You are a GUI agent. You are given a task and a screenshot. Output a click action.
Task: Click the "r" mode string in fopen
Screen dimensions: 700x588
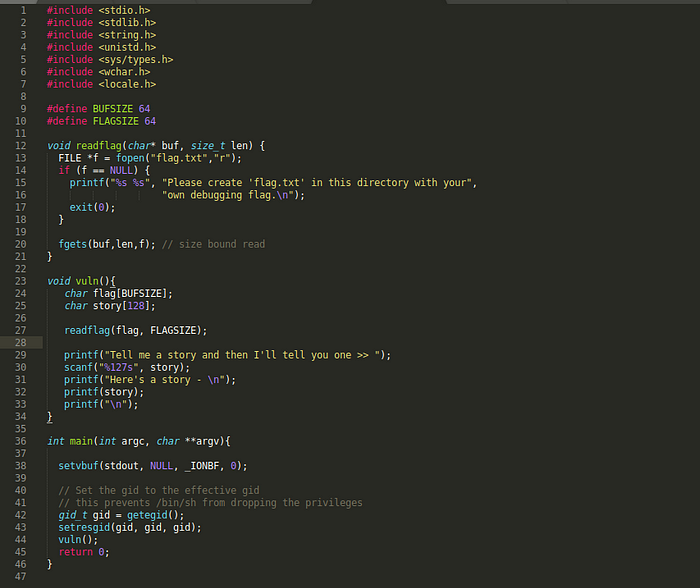[222, 158]
